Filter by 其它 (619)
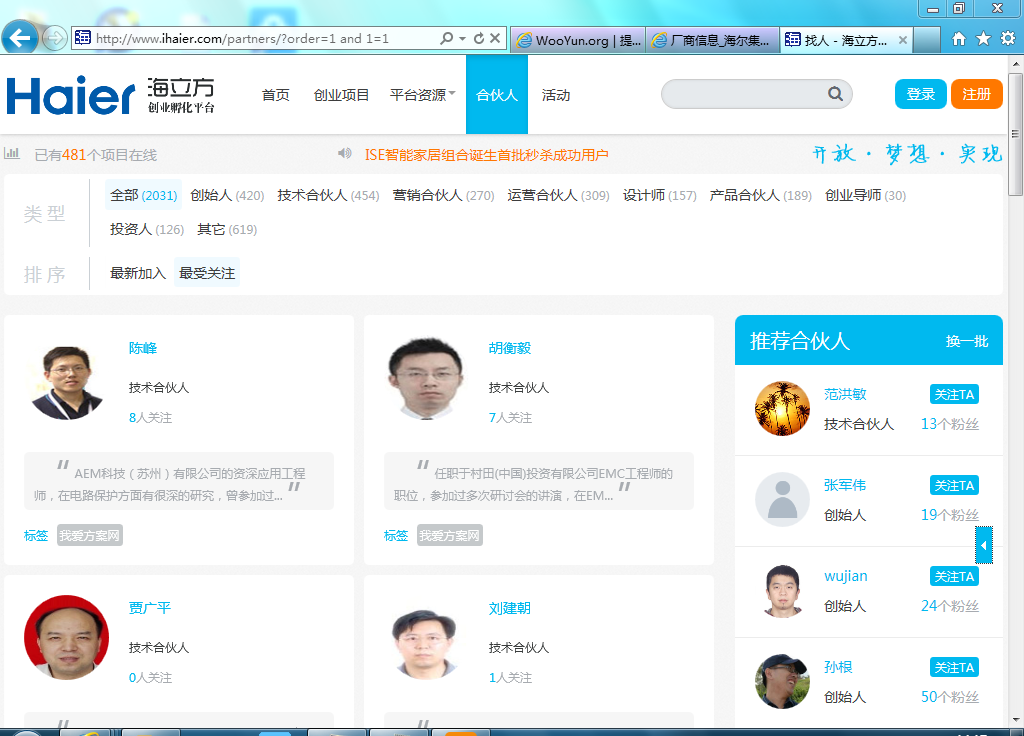Image resolution: width=1024 pixels, height=736 pixels. point(227,229)
